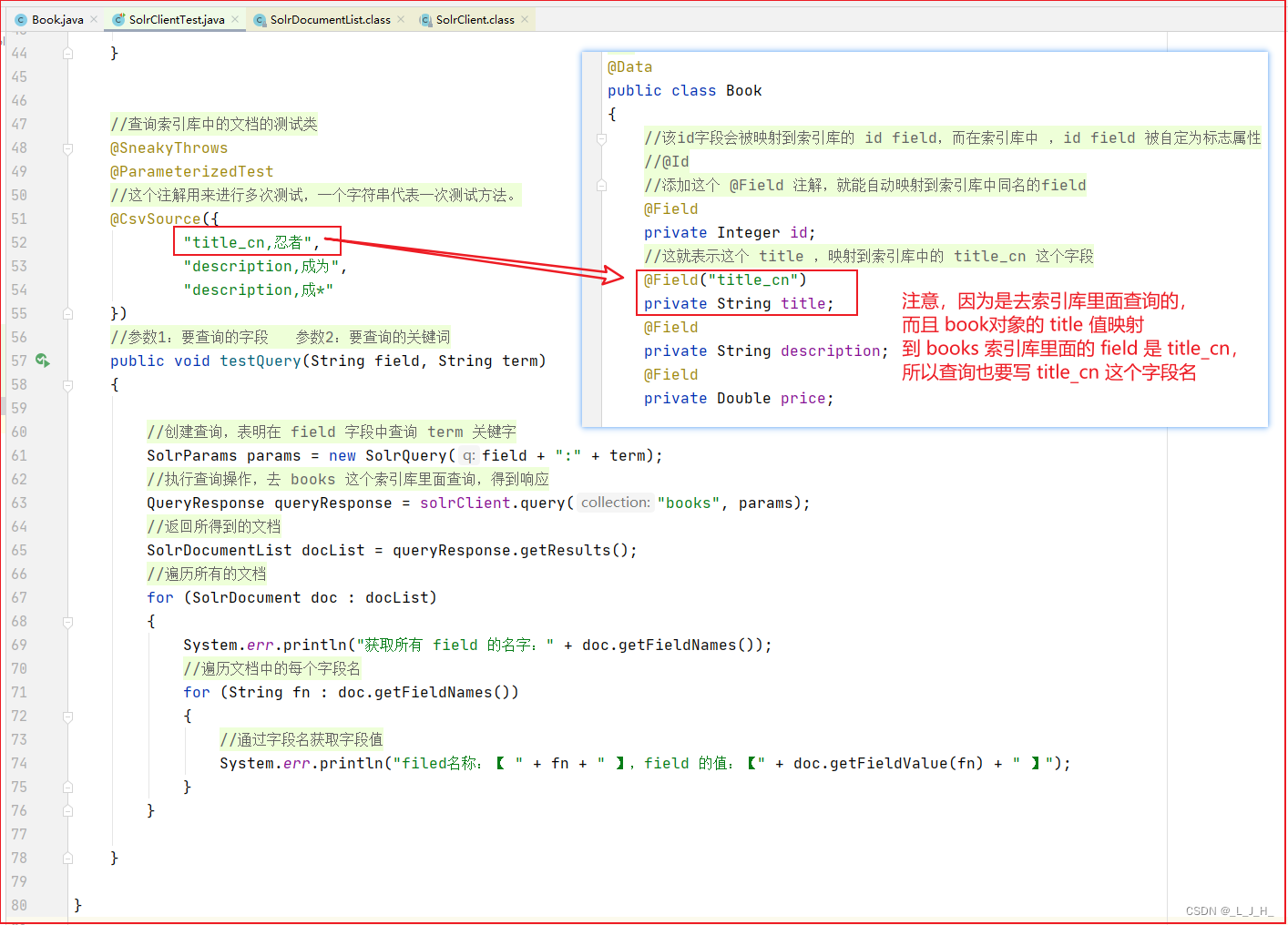Click the testQuery method name
1288x925 pixels.
[261, 361]
